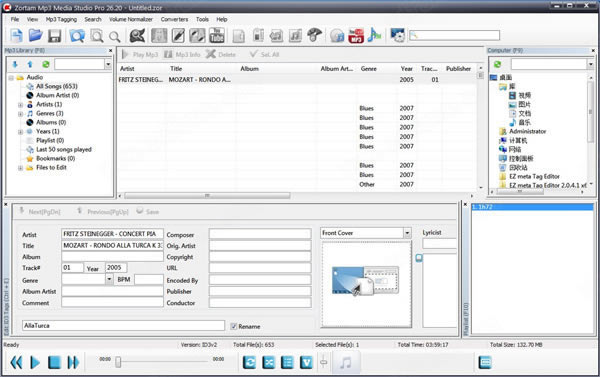Screen dimensions: 600x377
Task: Click the New file icon in toolbar
Action: click(16, 36)
